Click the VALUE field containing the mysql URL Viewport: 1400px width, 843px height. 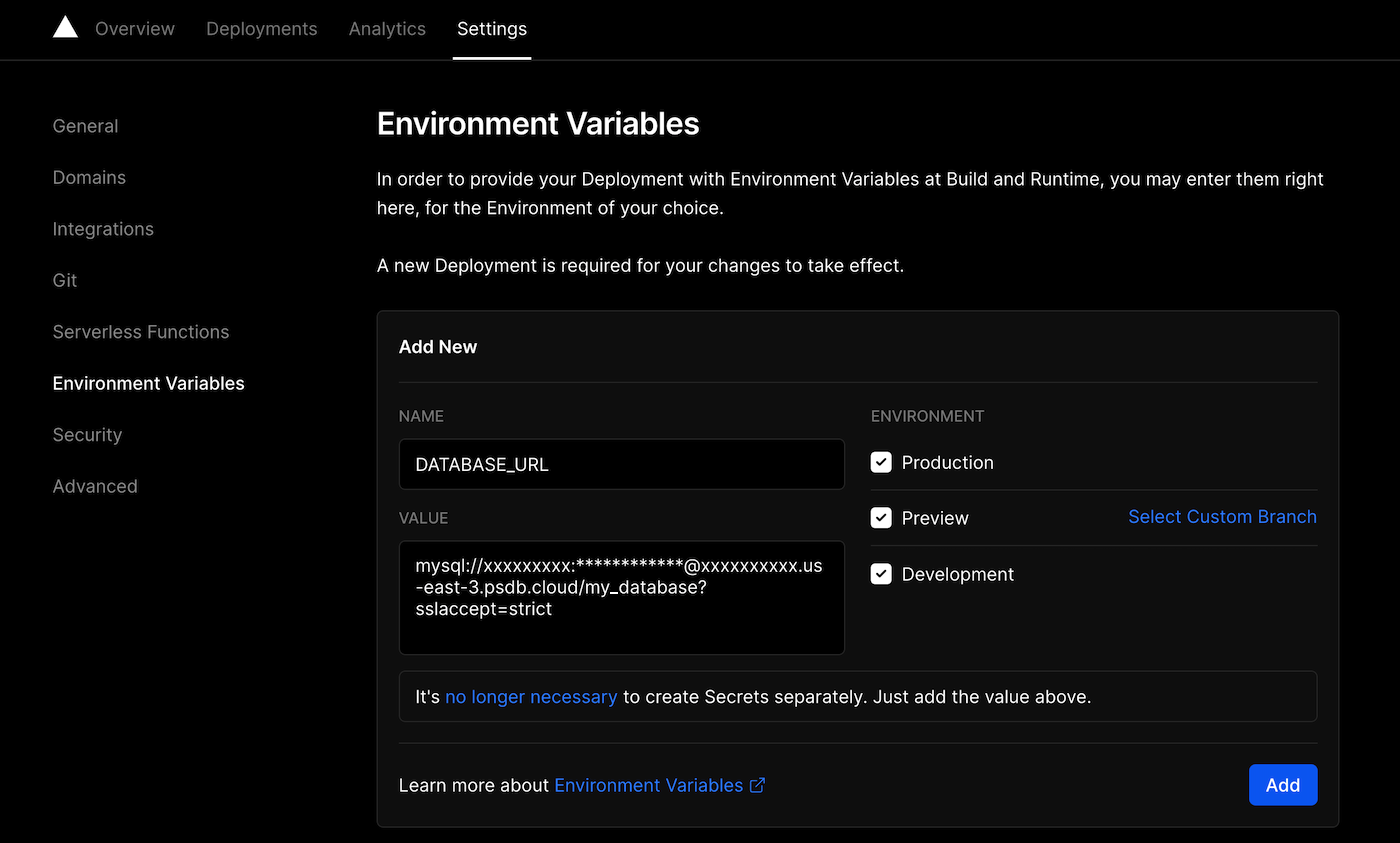(621, 597)
